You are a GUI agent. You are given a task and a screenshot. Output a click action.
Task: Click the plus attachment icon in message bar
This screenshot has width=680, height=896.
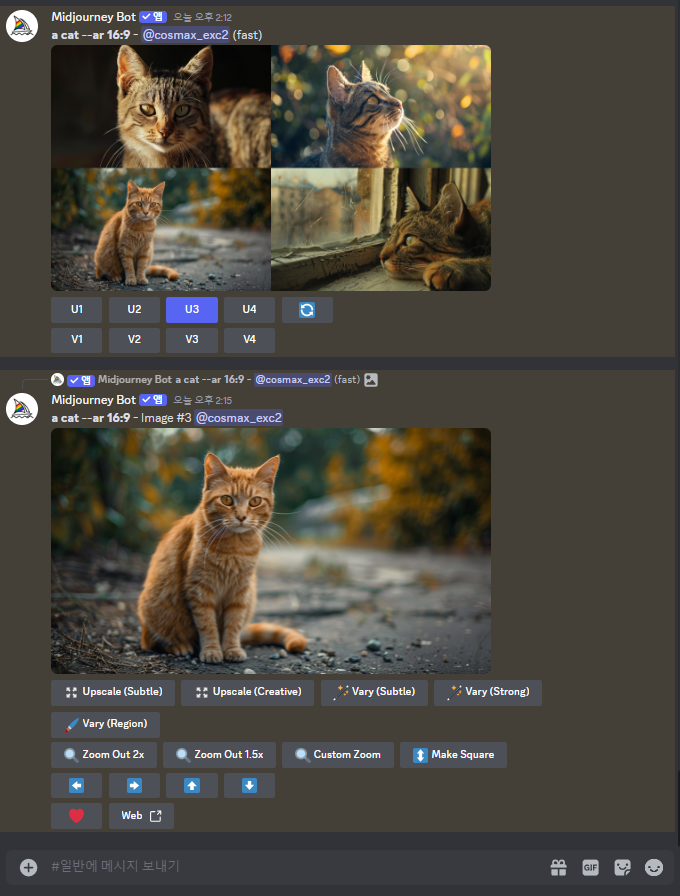(x=29, y=867)
